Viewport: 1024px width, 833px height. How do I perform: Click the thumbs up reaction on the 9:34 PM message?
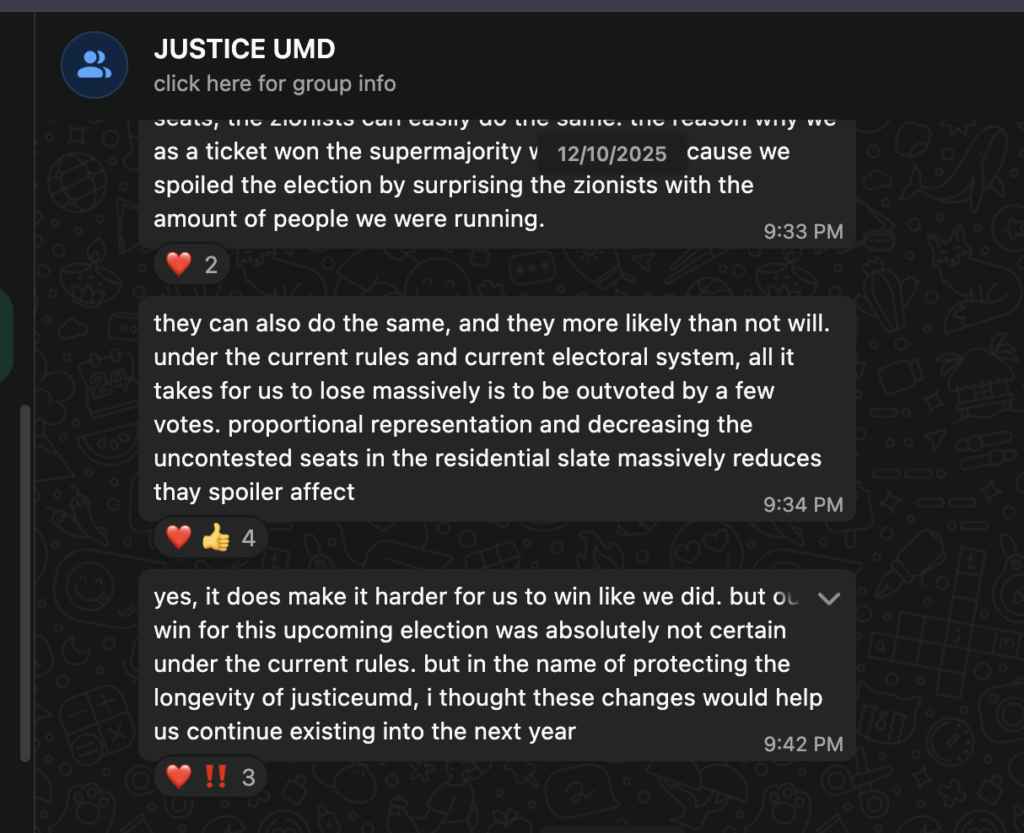[215, 538]
